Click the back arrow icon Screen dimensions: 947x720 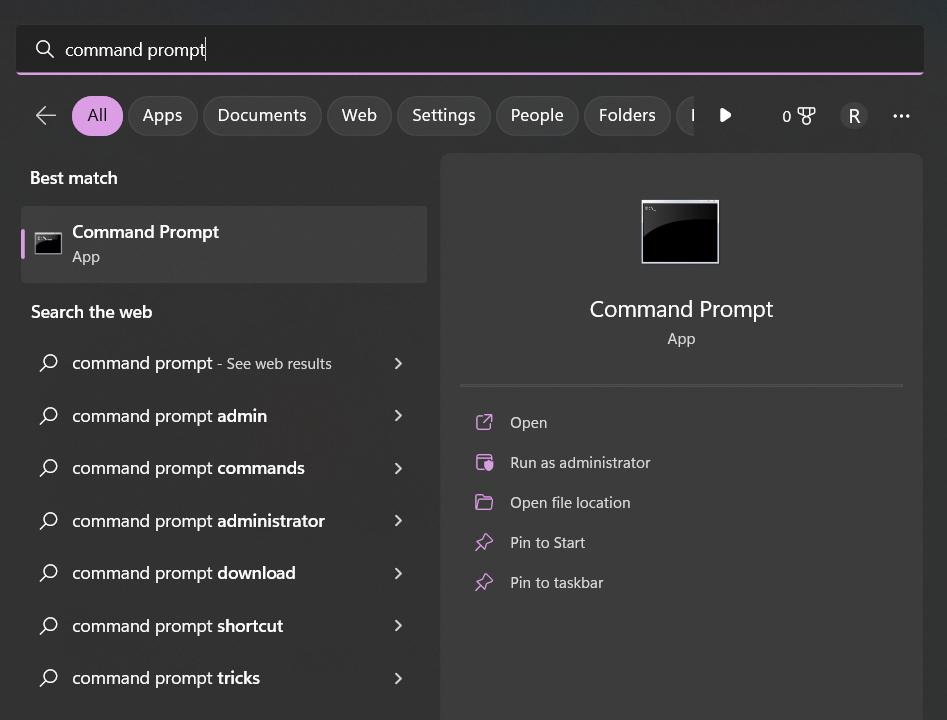pos(46,116)
